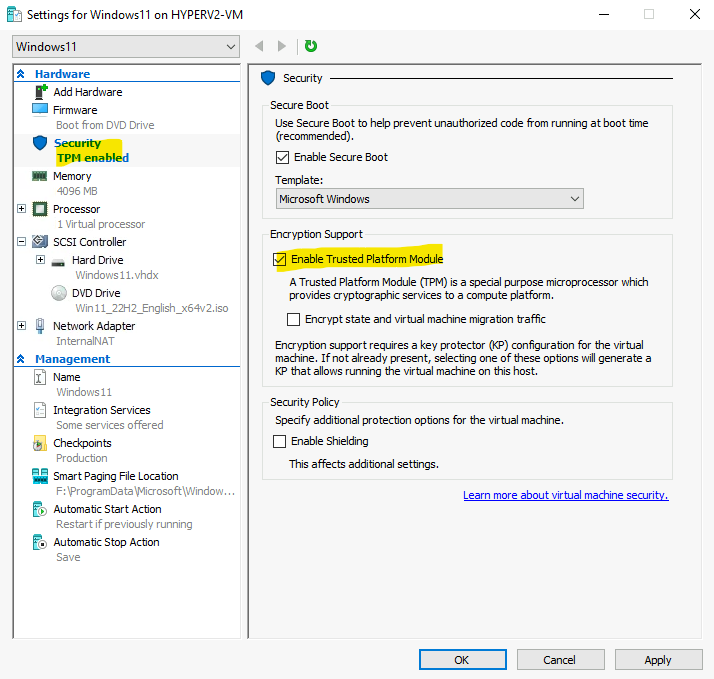Image resolution: width=714 pixels, height=679 pixels.
Task: Select Memory settings item
Action: 72,176
